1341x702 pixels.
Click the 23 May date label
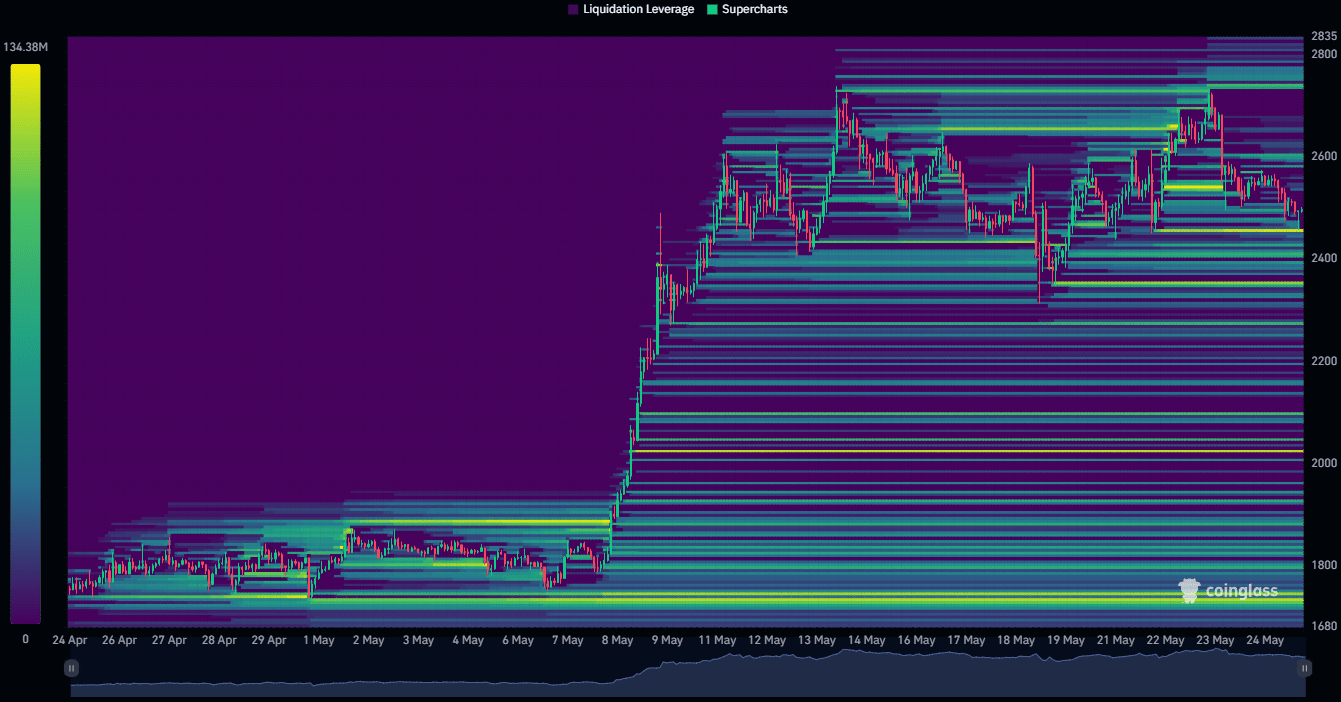1215,640
